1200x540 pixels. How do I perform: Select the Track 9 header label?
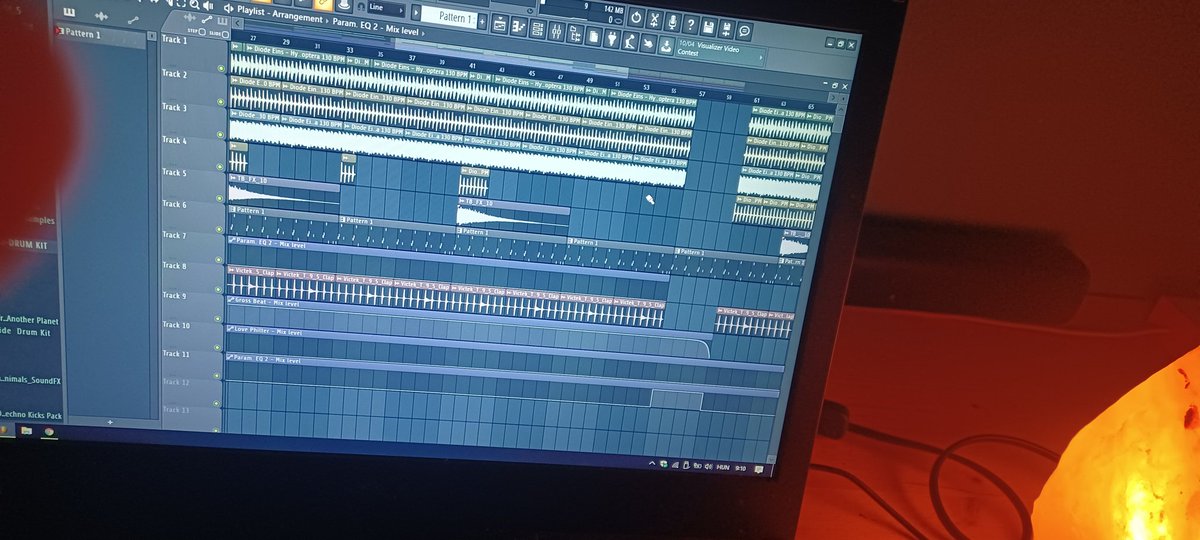coord(174,296)
